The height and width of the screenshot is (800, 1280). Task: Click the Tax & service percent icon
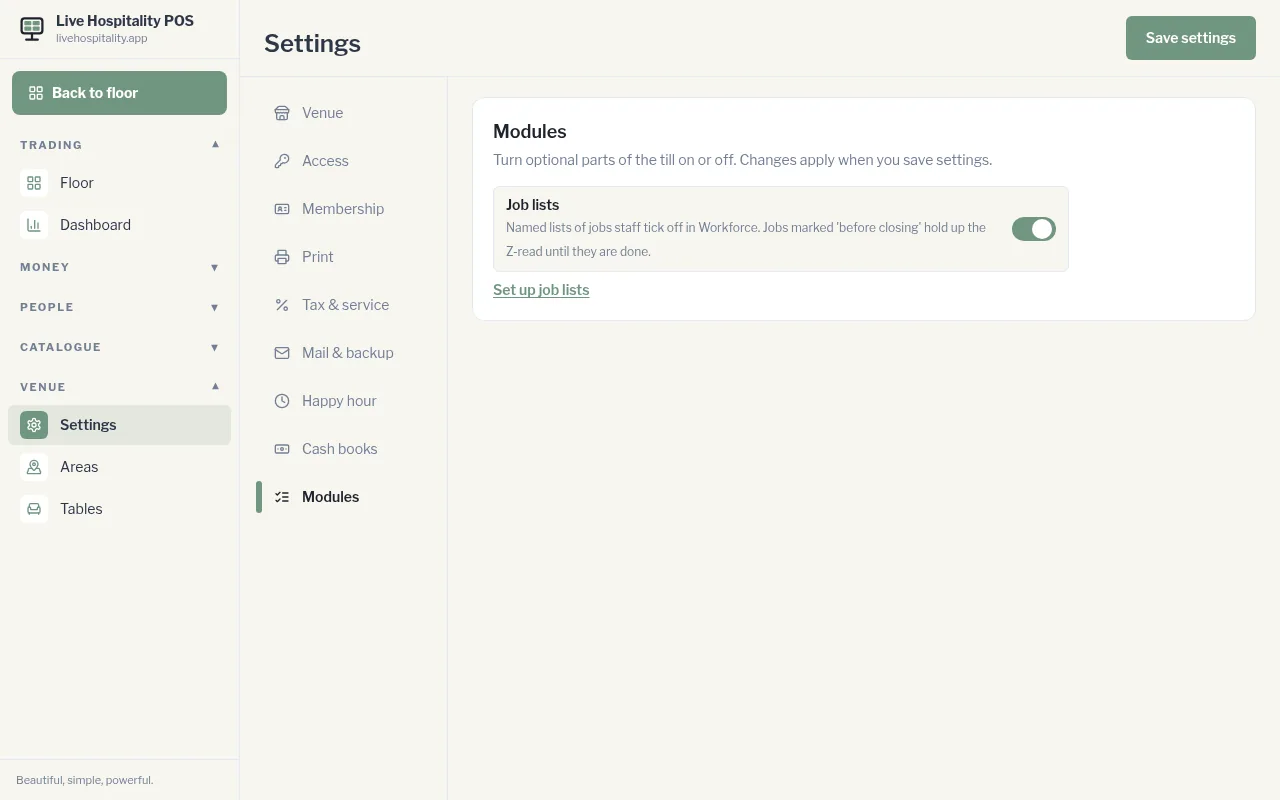[282, 305]
